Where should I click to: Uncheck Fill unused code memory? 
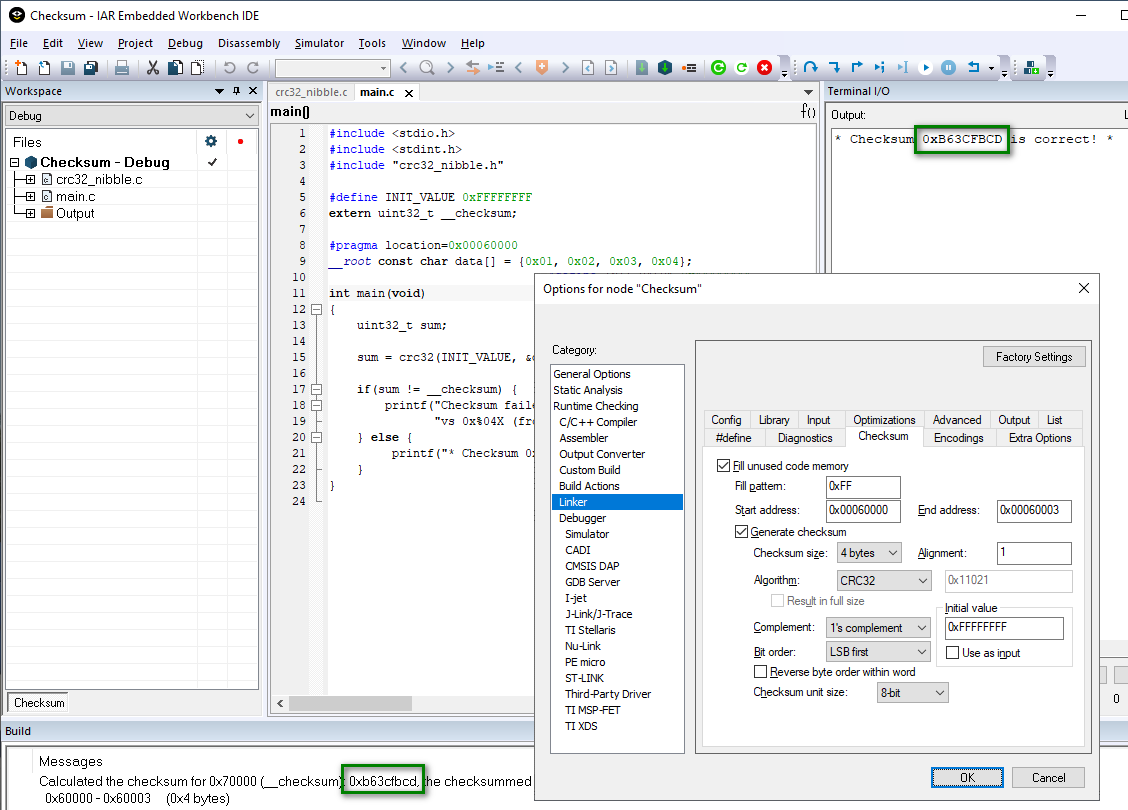tap(724, 466)
